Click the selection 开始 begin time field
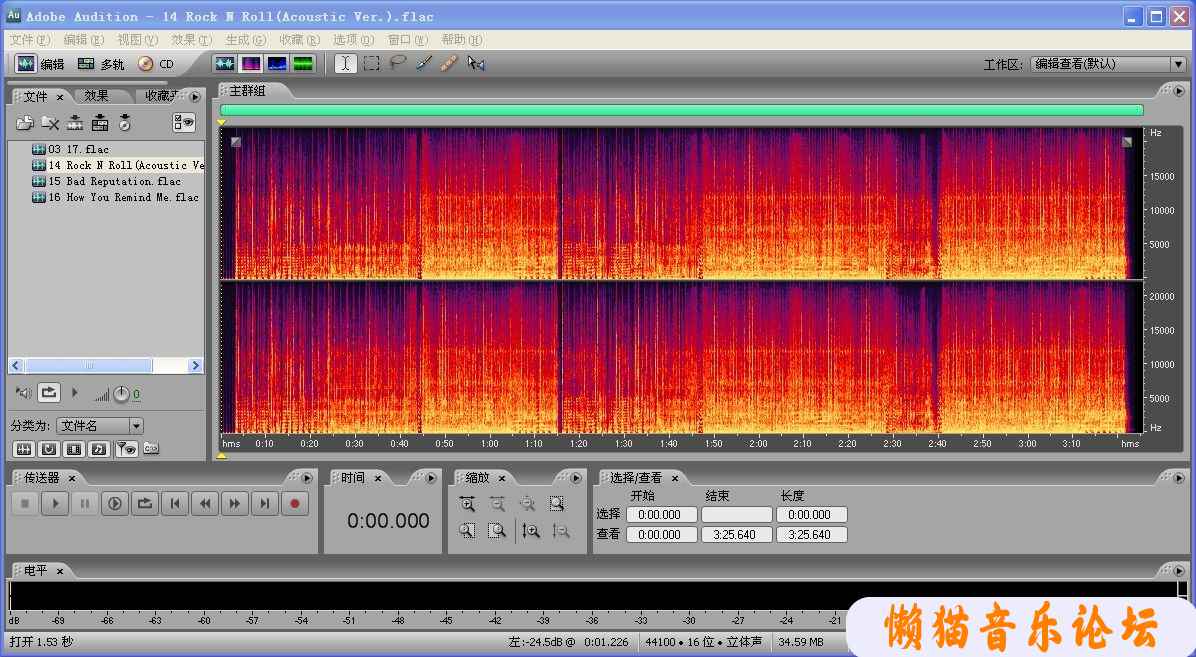 661,515
